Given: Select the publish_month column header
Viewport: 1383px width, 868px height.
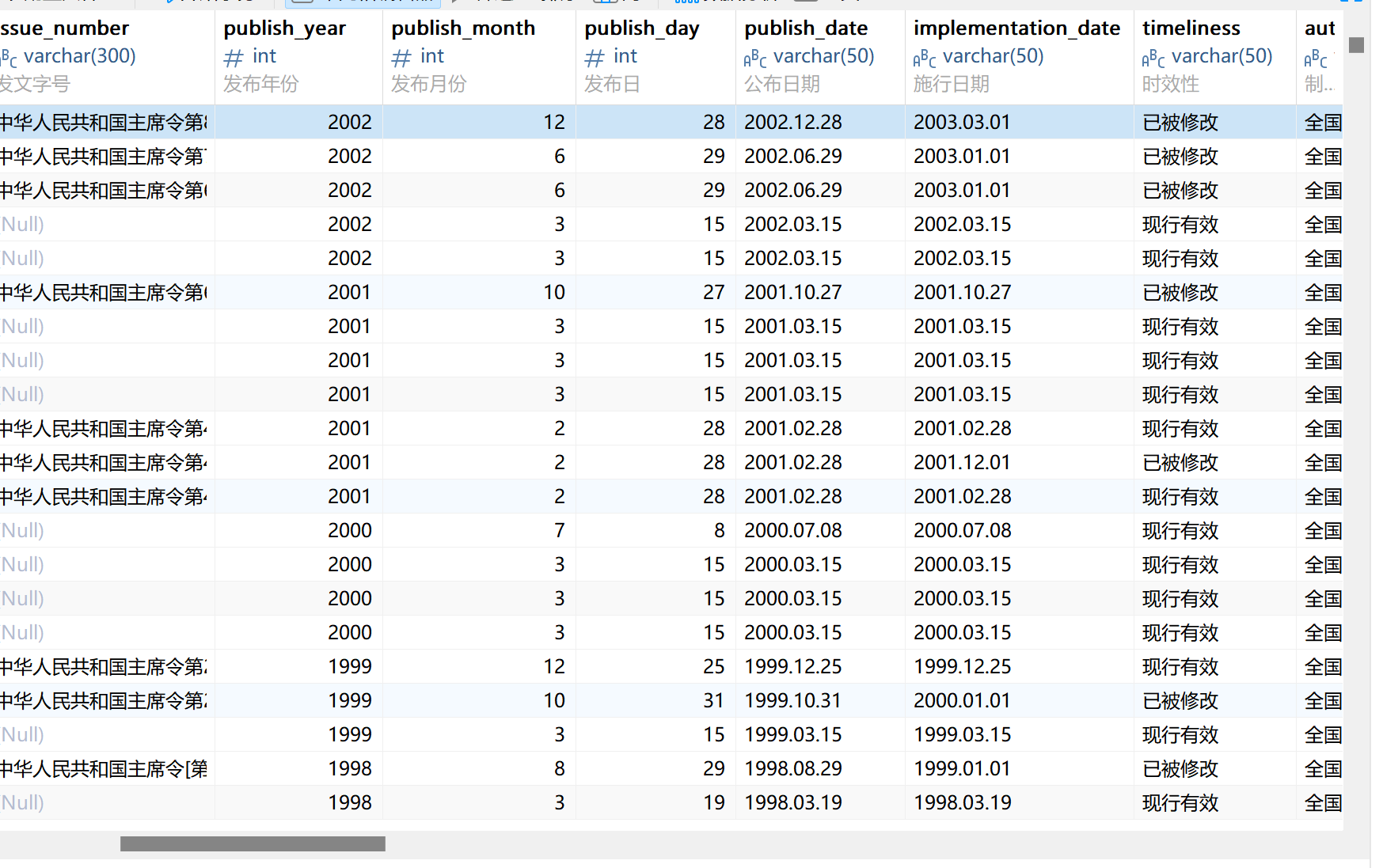Looking at the screenshot, I should coord(479,57).
